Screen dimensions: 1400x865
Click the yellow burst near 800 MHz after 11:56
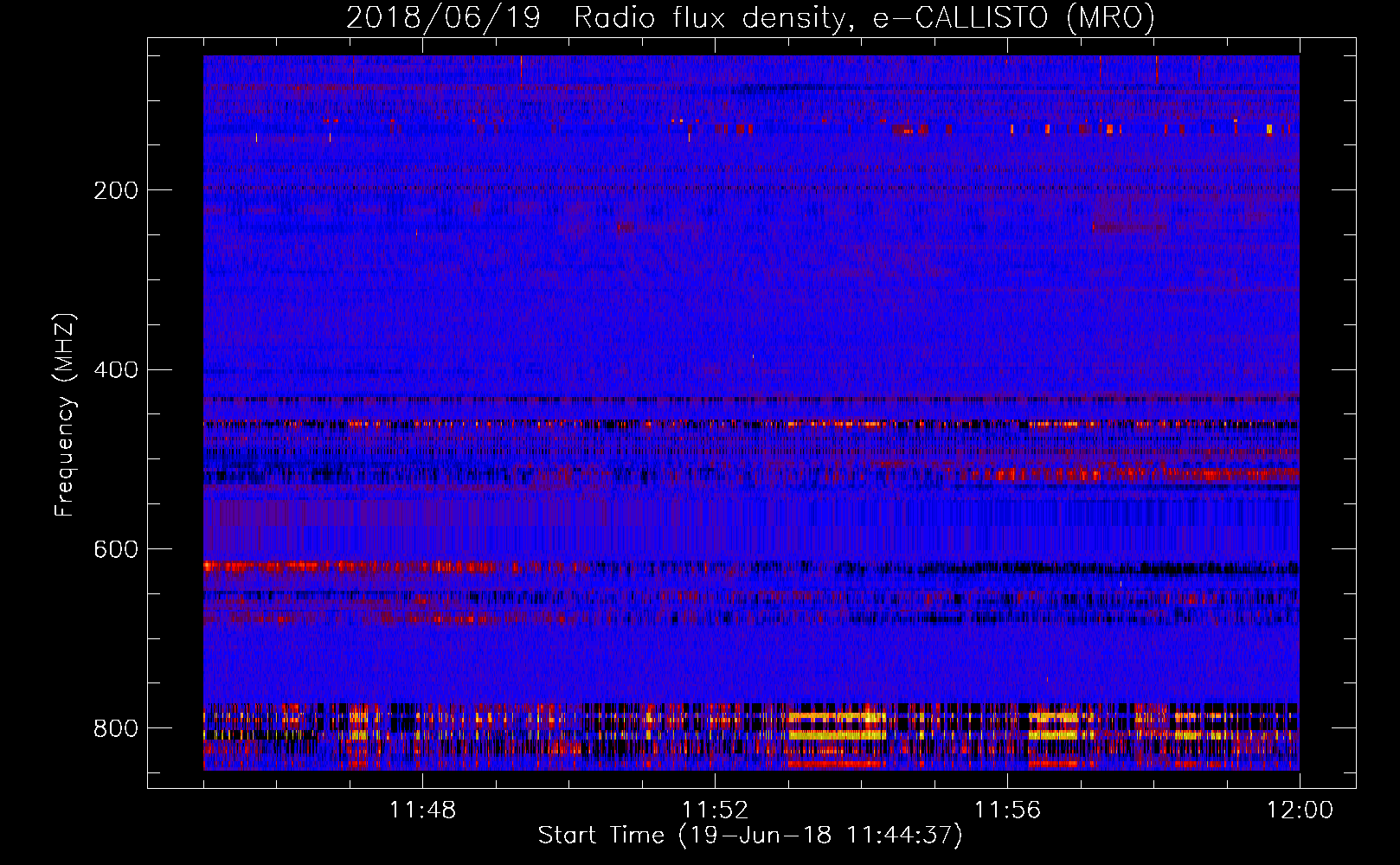click(1053, 726)
